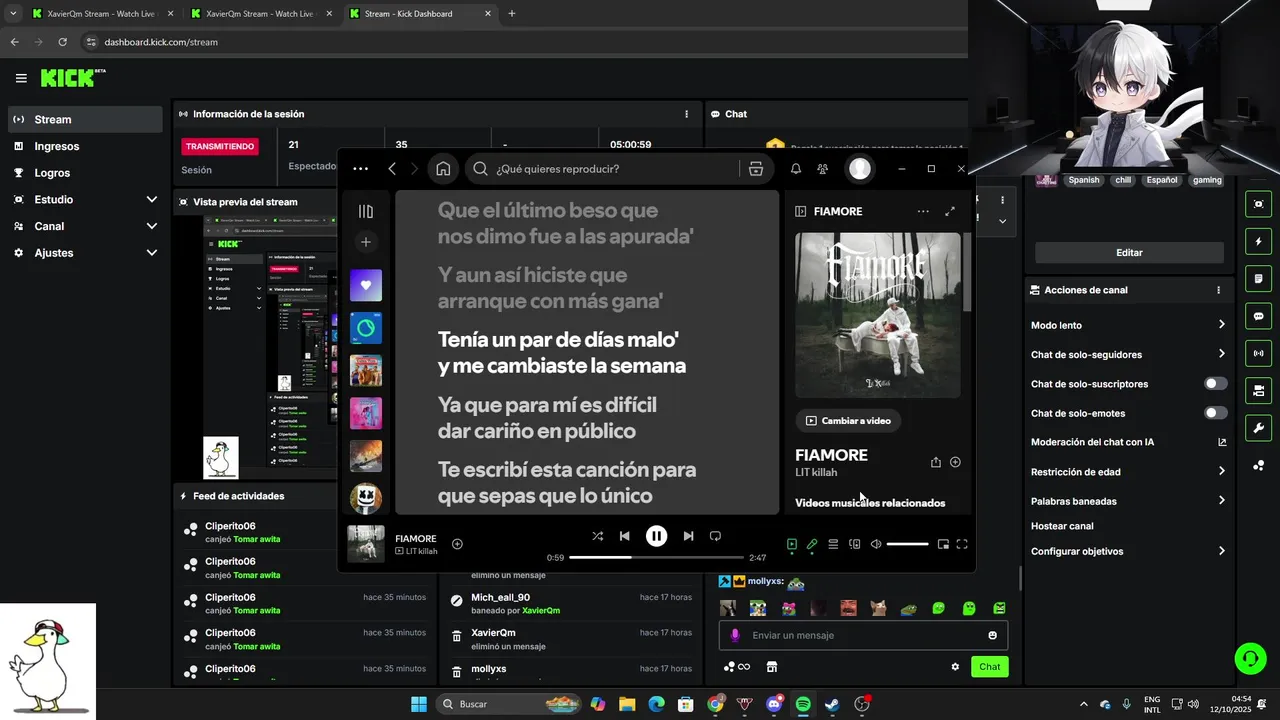Image resolution: width=1280 pixels, height=720 pixels.
Task: Toggle Now Playing view button
Action: (792, 544)
